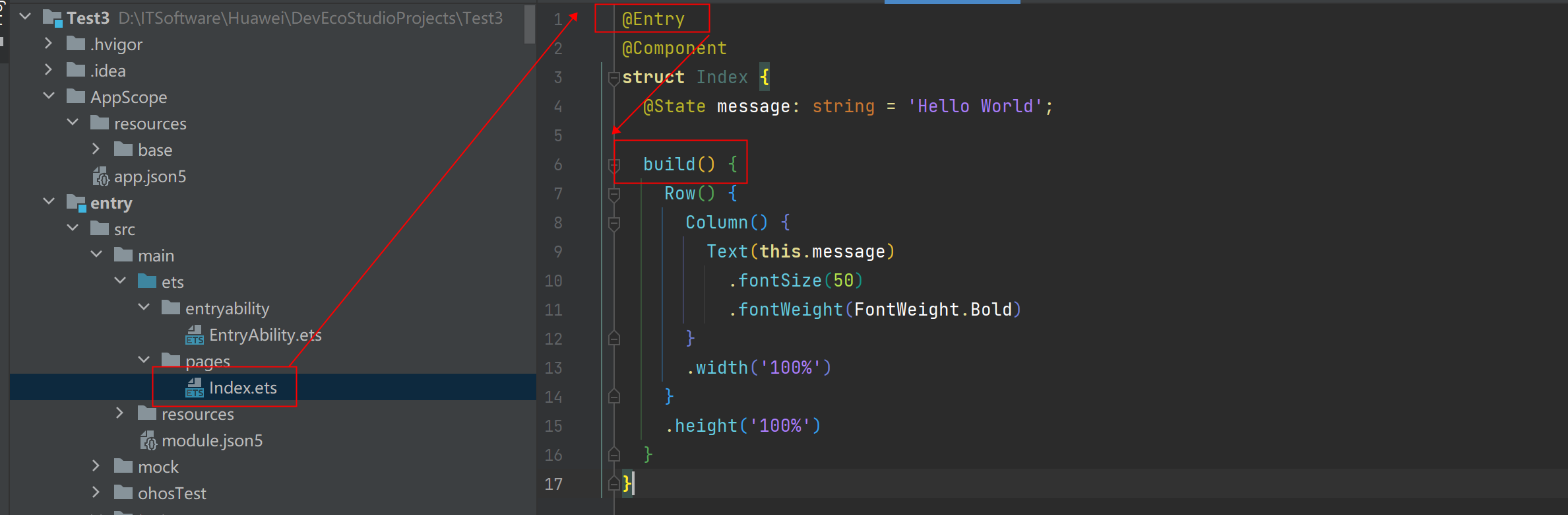This screenshot has height=515, width=1568.
Task: Place cursor on @Component decorator
Action: [x=674, y=48]
